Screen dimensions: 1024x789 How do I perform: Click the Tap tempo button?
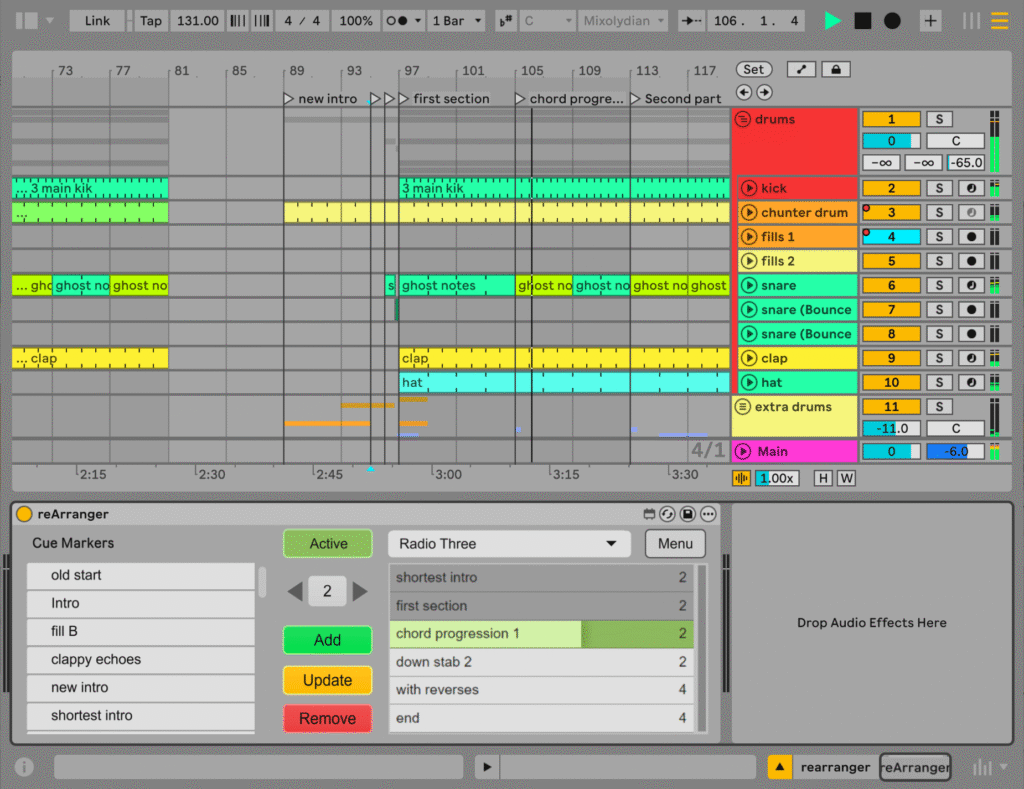pyautogui.click(x=150, y=21)
